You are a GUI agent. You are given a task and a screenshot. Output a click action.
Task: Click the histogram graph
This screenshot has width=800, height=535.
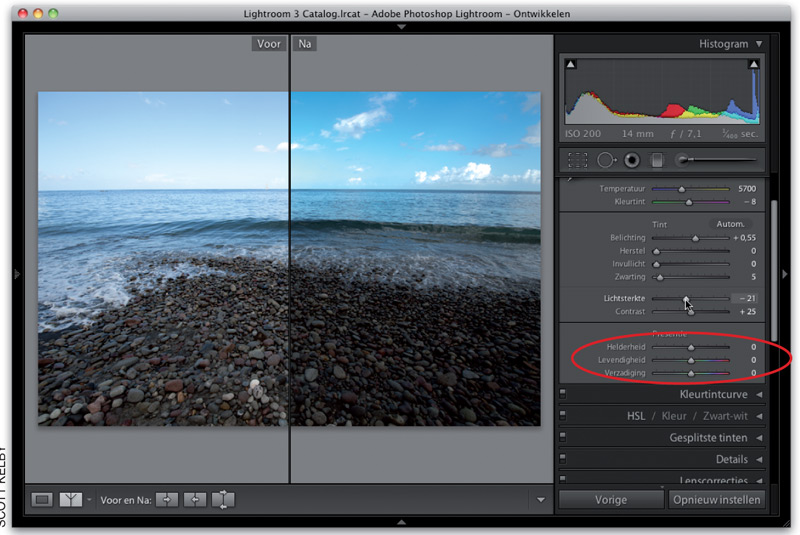[x=662, y=92]
